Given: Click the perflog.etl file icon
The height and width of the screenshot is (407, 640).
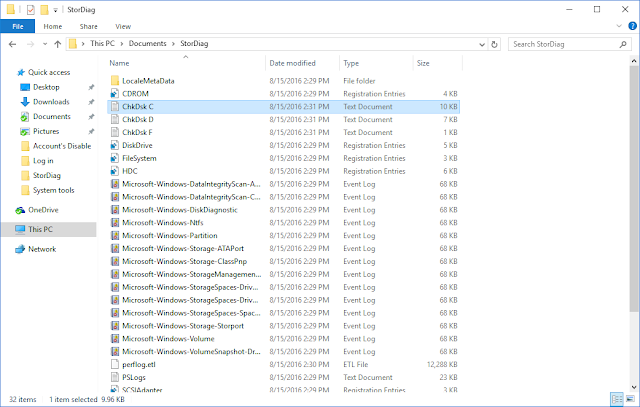Looking at the screenshot, I should coord(115,365).
